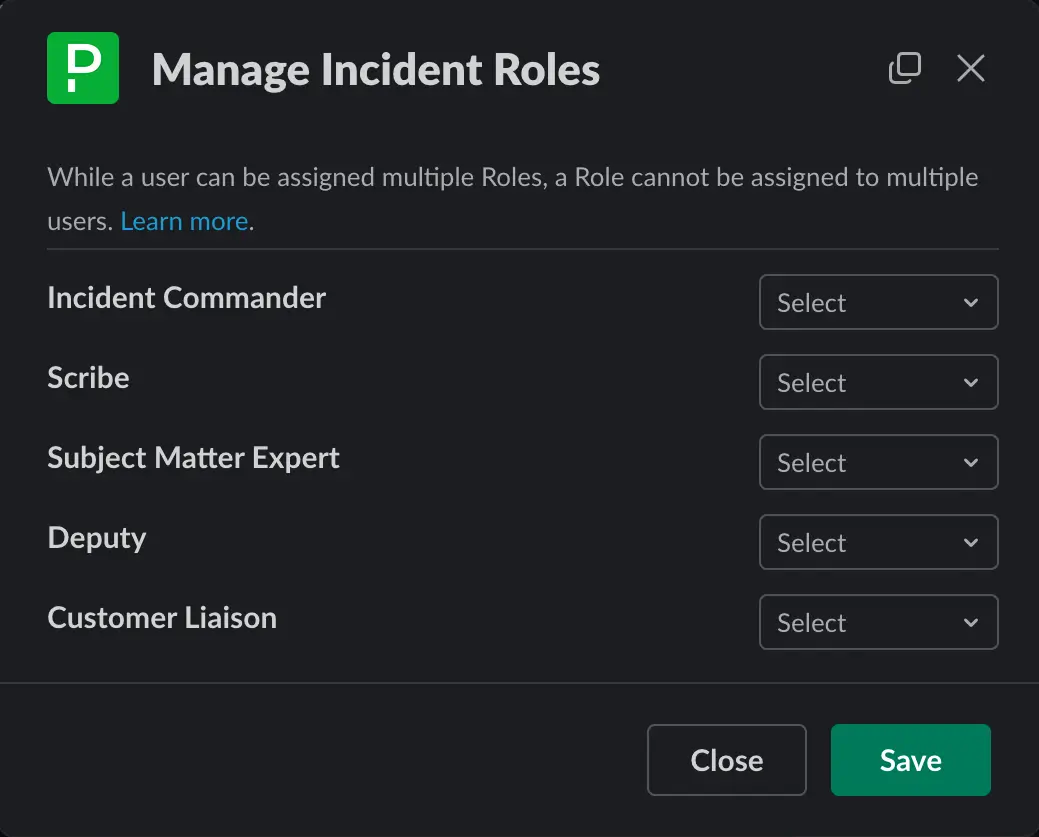Image resolution: width=1039 pixels, height=837 pixels.
Task: Click the Subject Matter Expert label
Action: (x=194, y=458)
